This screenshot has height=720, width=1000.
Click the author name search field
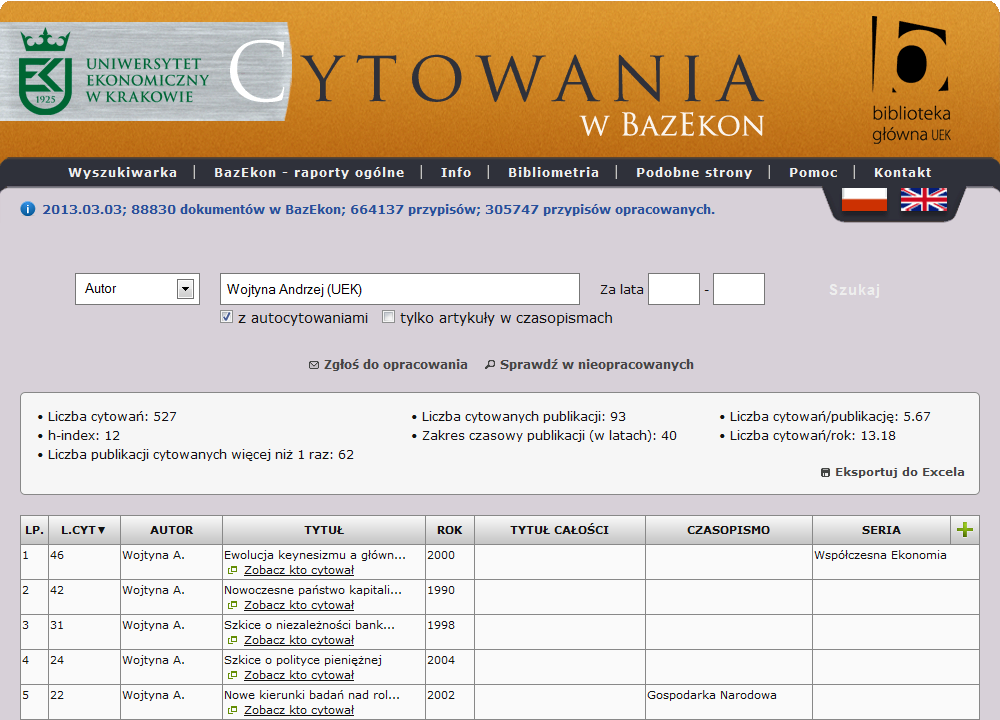coord(400,289)
